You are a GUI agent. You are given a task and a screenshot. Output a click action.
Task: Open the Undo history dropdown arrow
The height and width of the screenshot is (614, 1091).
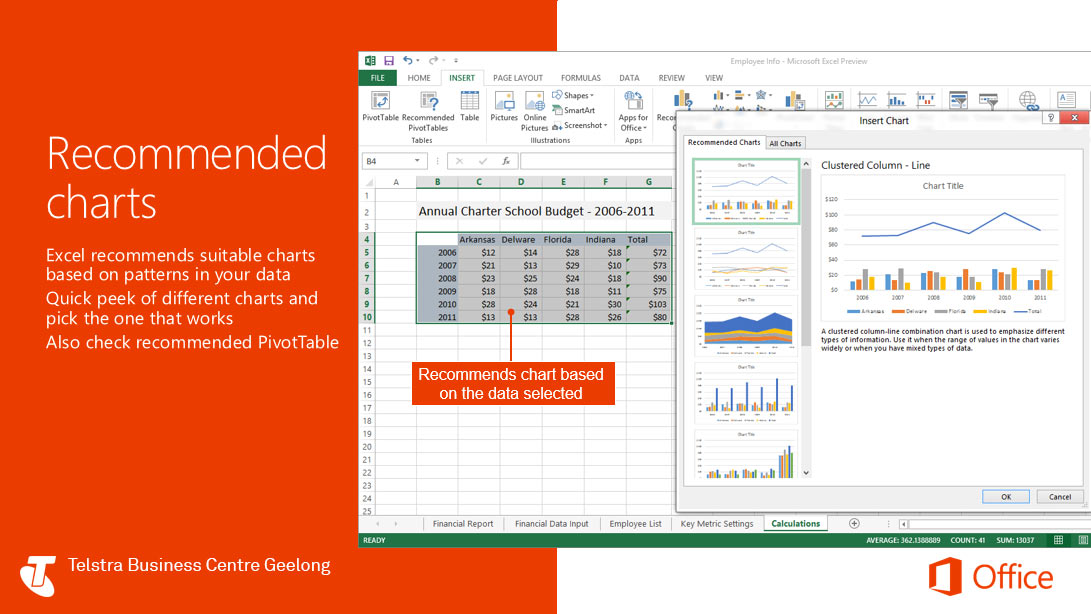[417, 61]
